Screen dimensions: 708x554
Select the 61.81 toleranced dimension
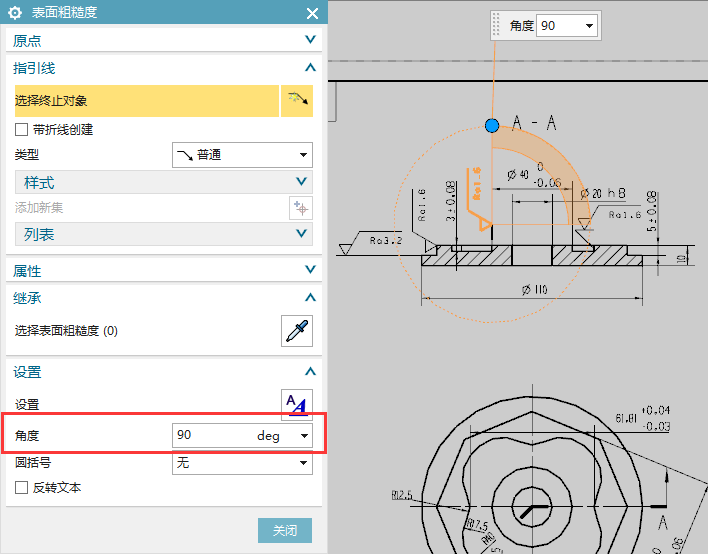tap(643, 419)
